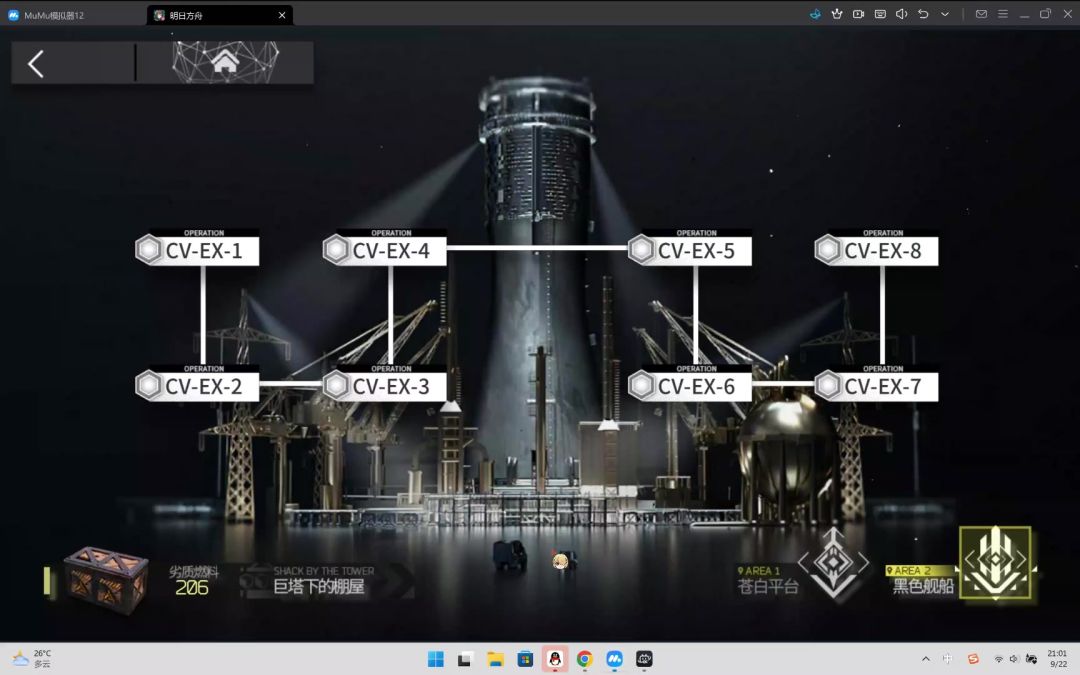This screenshot has height=675, width=1080.
Task: Open the keyboard mapping settings icon
Action: [x=880, y=14]
